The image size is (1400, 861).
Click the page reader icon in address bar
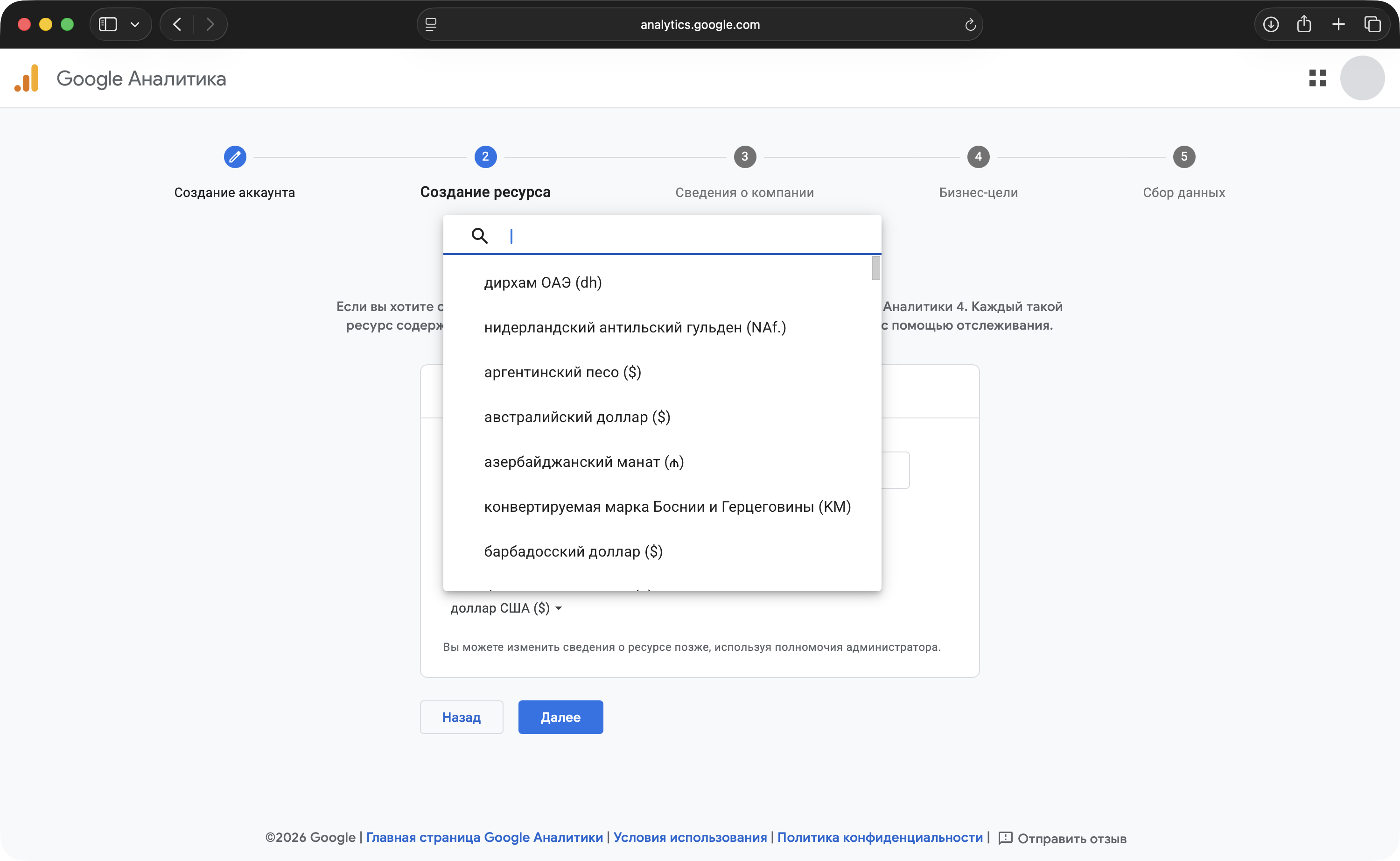[431, 24]
